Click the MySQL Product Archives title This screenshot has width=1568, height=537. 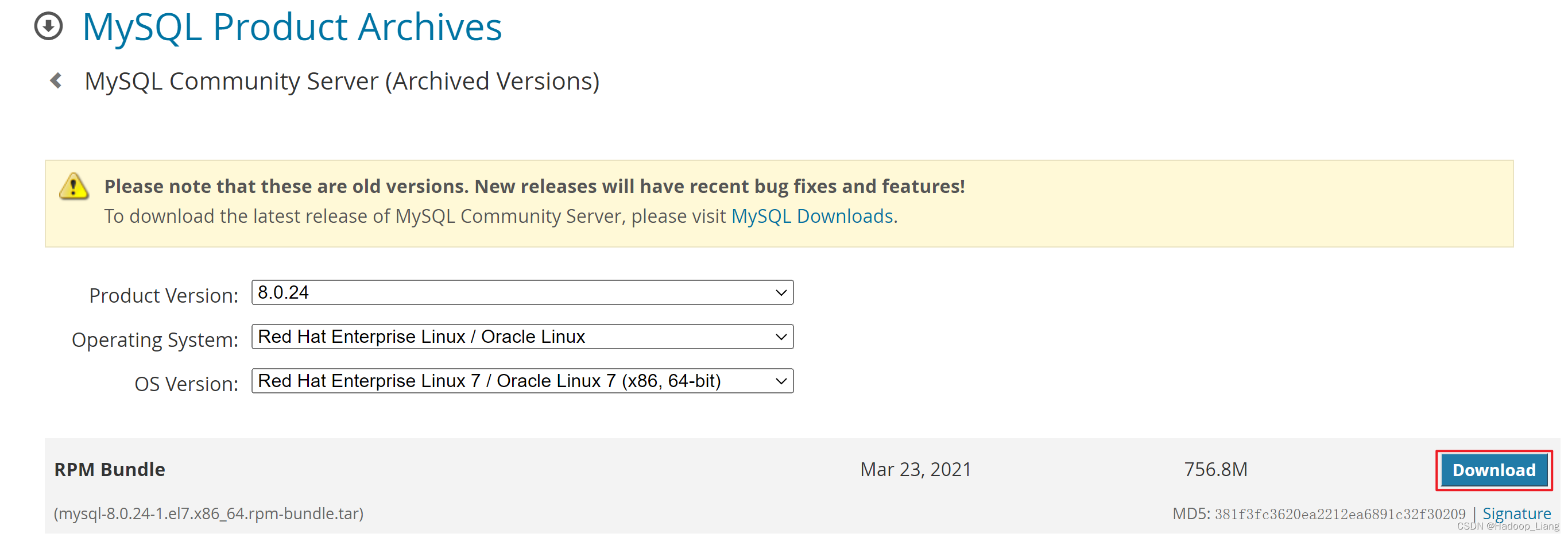[x=292, y=27]
